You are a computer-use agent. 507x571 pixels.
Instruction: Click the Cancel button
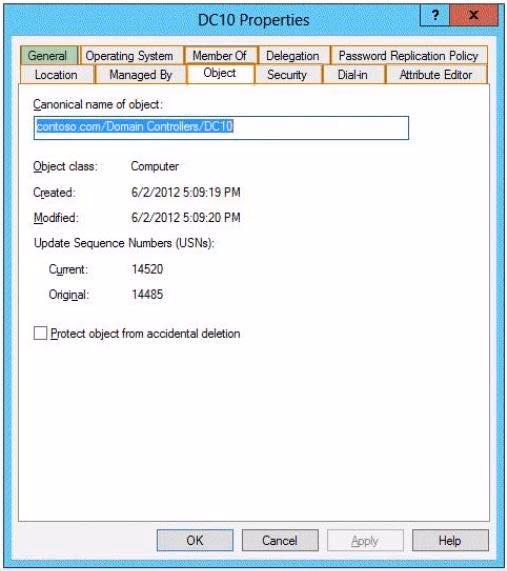(x=280, y=540)
